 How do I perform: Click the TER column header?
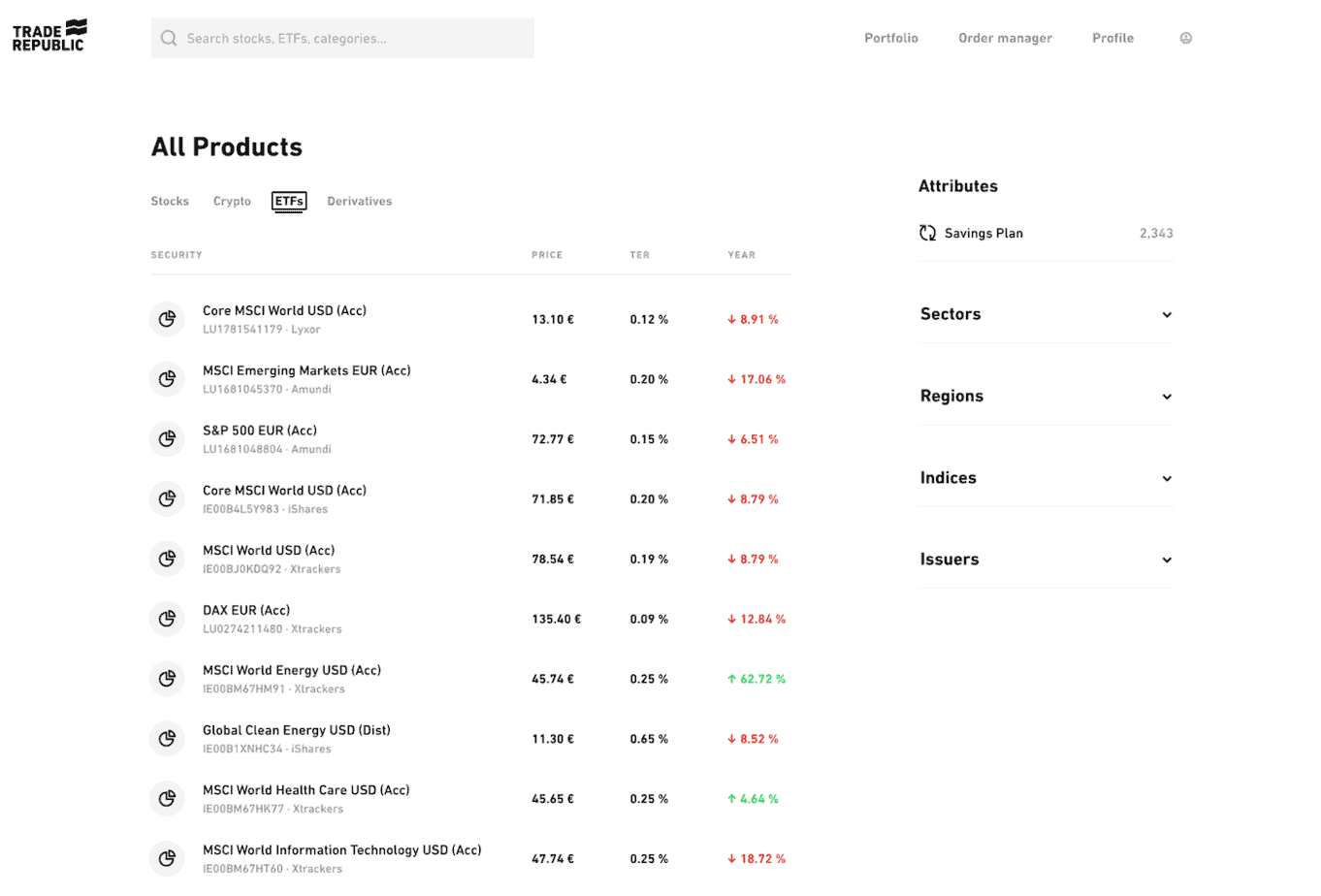click(x=639, y=255)
